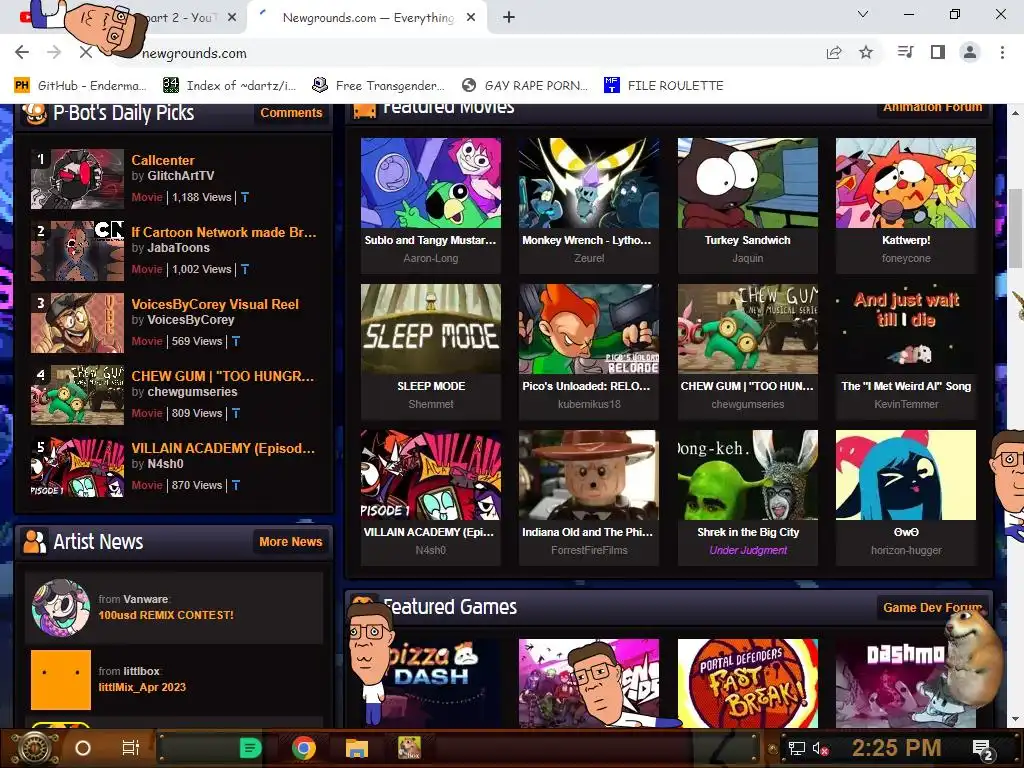Switch to the Newgrounds.com tab

pos(368,18)
